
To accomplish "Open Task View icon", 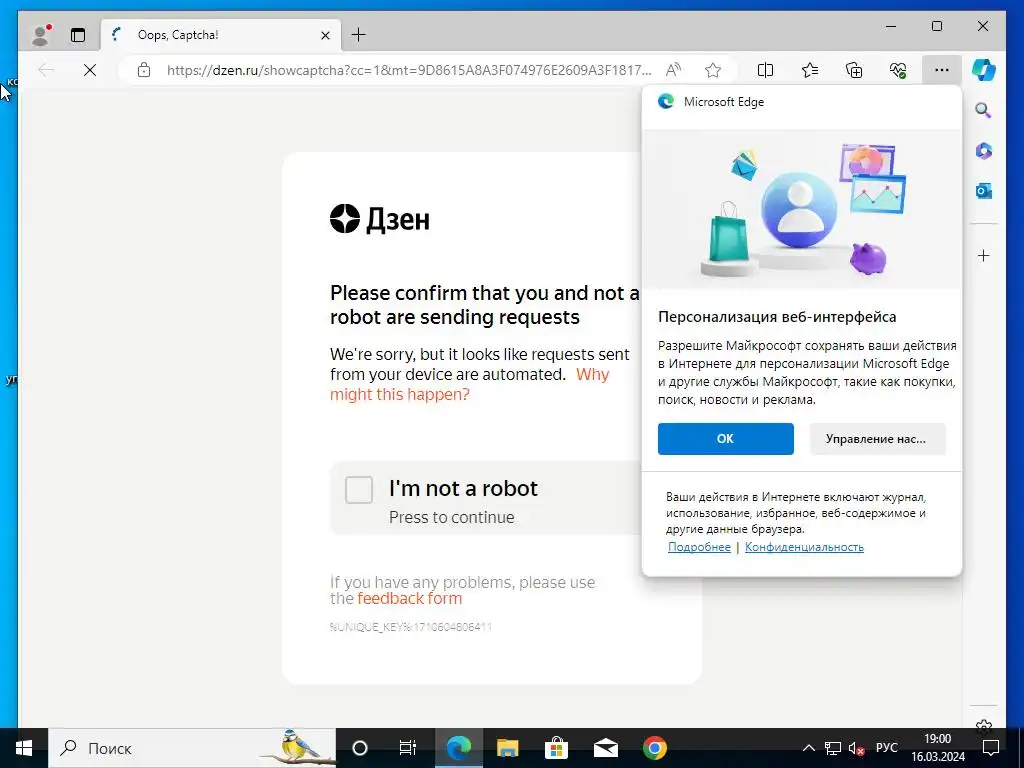I will [x=408, y=748].
